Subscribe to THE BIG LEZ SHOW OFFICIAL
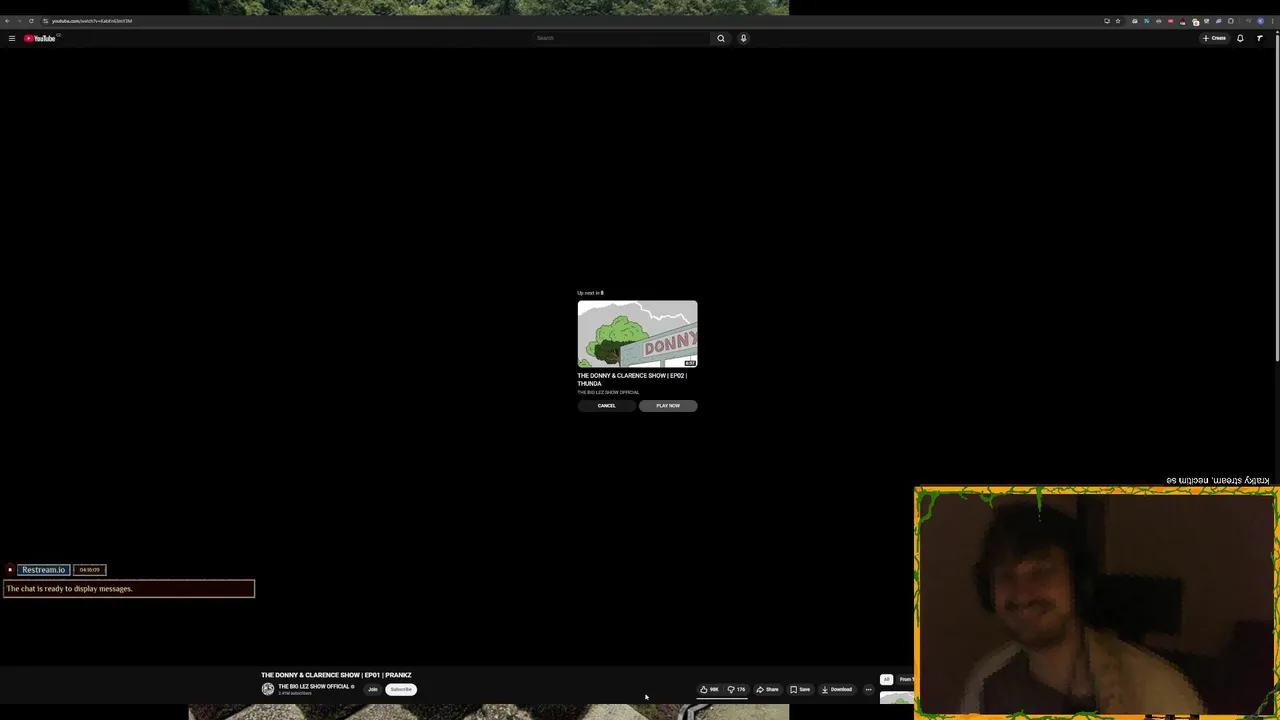This screenshot has height=720, width=1280. (401, 689)
